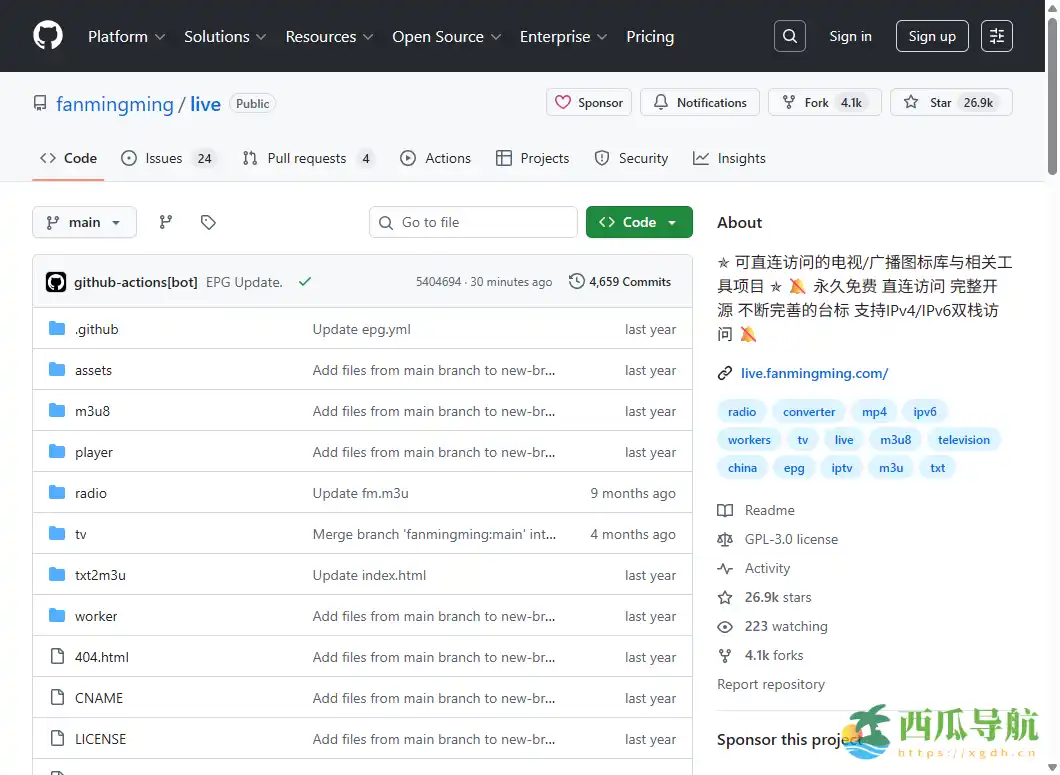Toggle Notifications for this repository
1060x775 pixels.
(x=699, y=102)
